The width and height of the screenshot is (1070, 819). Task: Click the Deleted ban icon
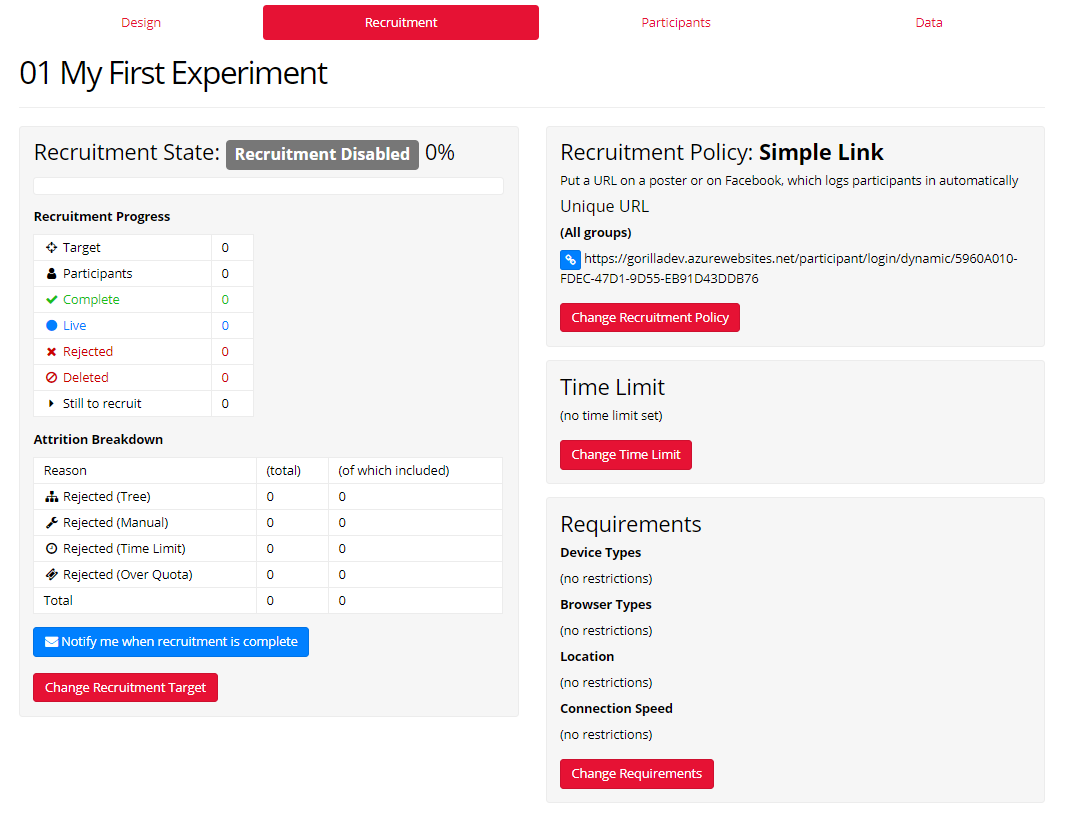[52, 377]
